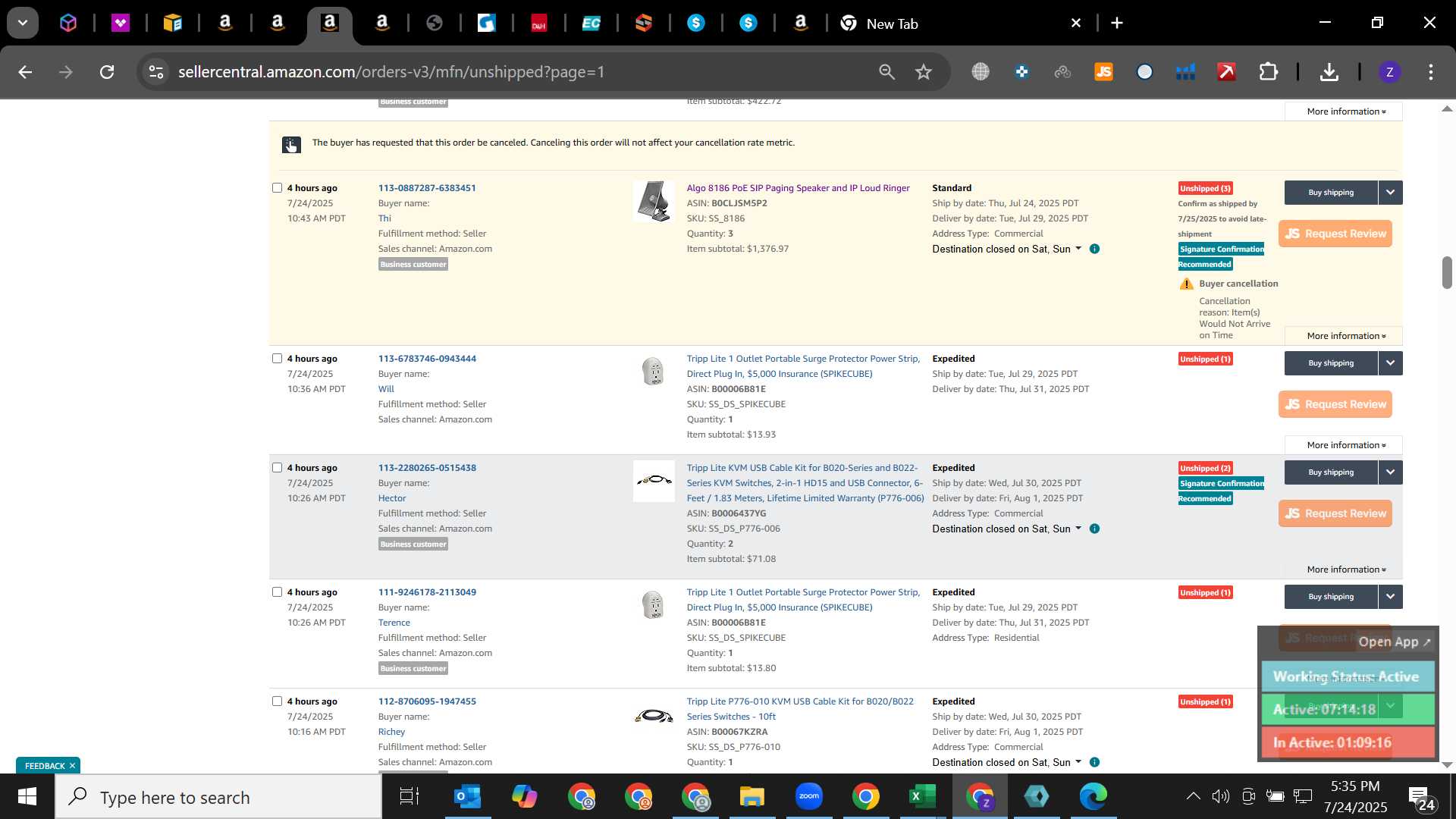Click the page vertical scrollbar thumb
Screen dimensions: 1456x819
1446,273
